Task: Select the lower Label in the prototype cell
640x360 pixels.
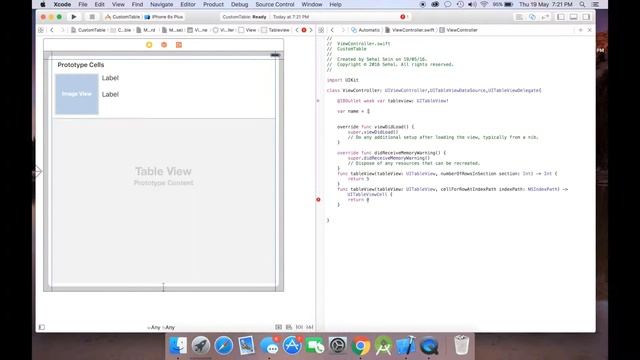Action: tap(110, 94)
